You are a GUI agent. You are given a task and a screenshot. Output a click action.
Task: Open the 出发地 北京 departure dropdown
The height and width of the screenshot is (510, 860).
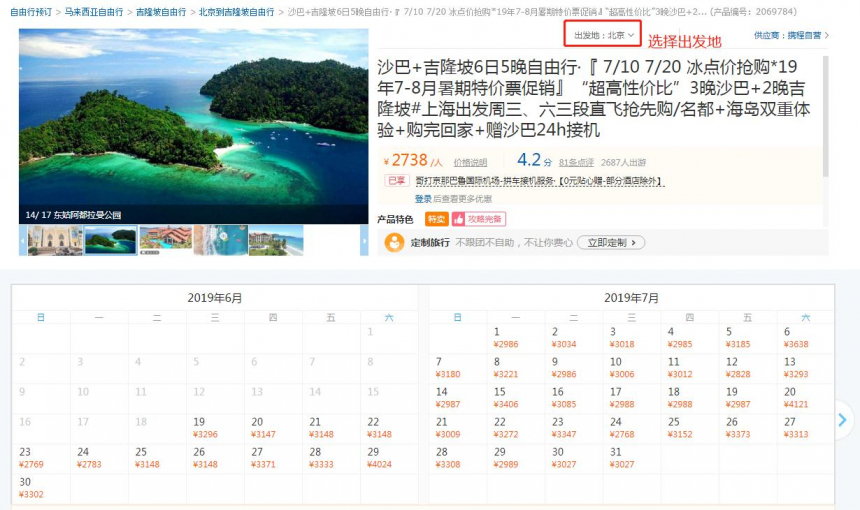point(603,35)
